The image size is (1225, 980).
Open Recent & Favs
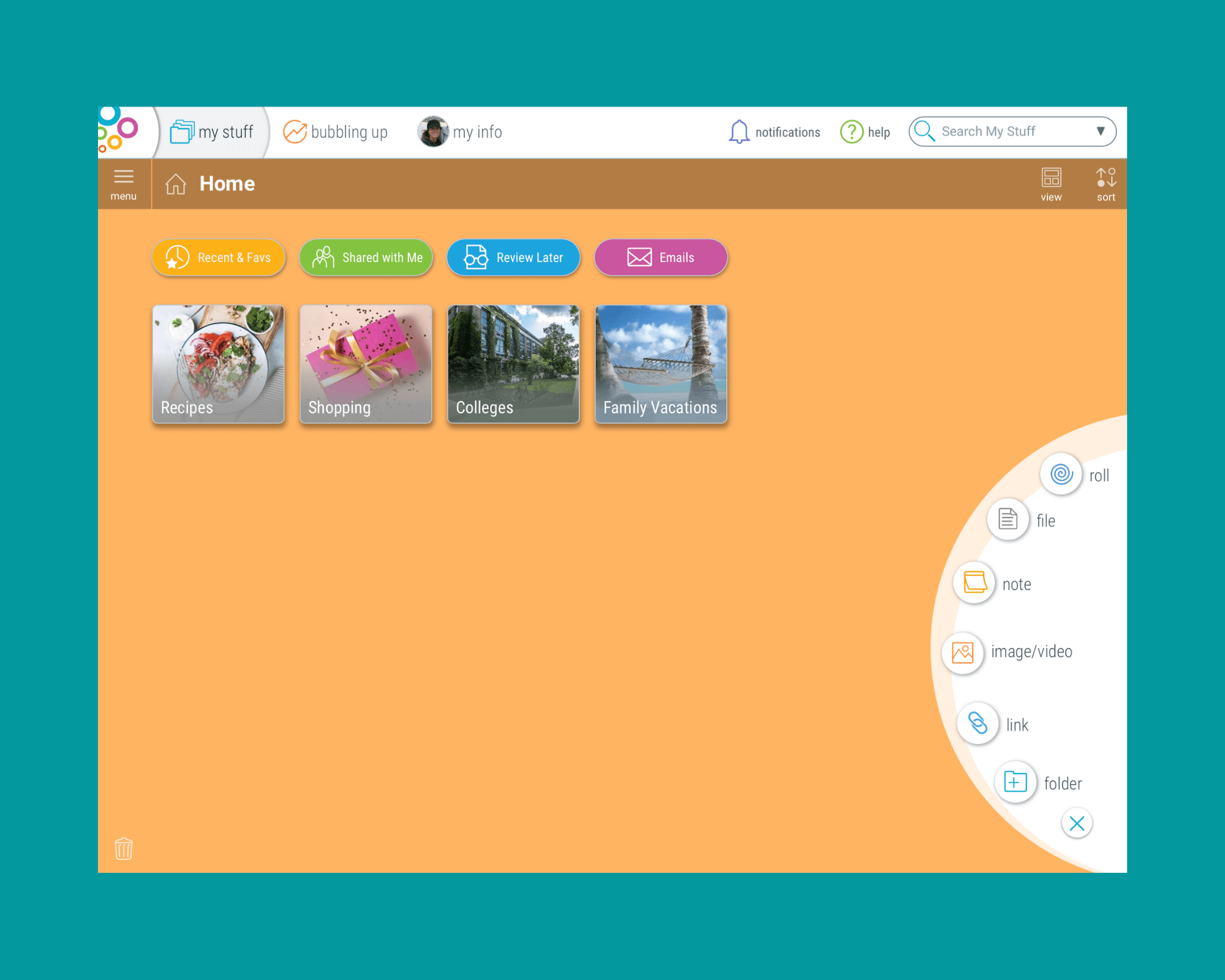pos(219,257)
